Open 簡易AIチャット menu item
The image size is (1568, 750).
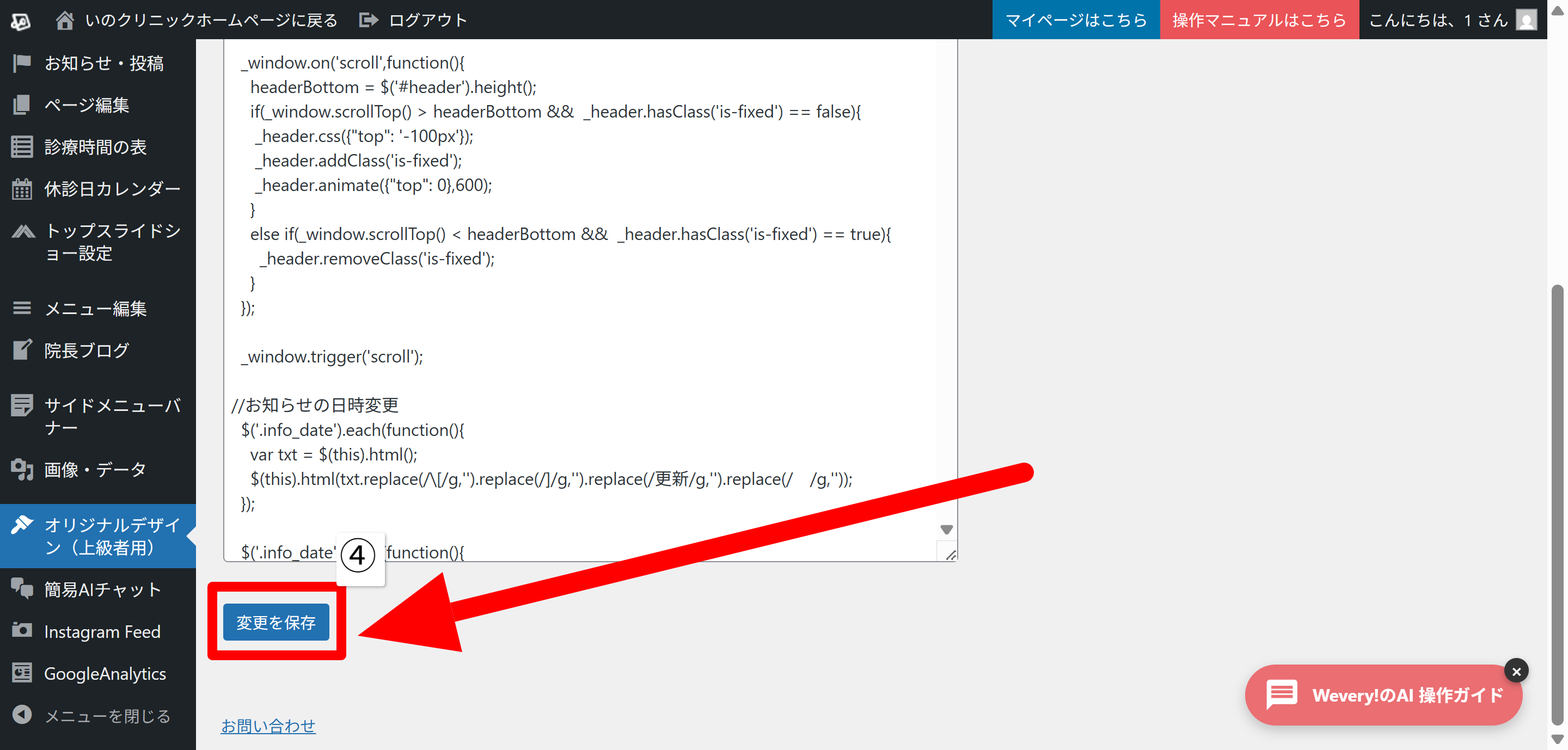102,589
